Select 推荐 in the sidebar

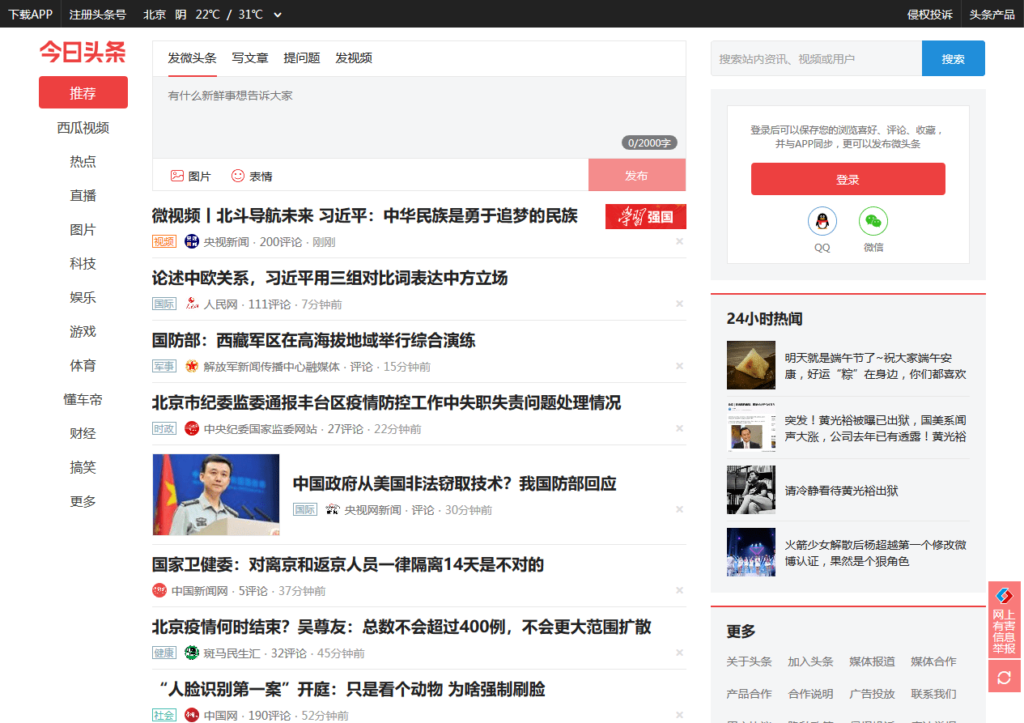click(83, 93)
